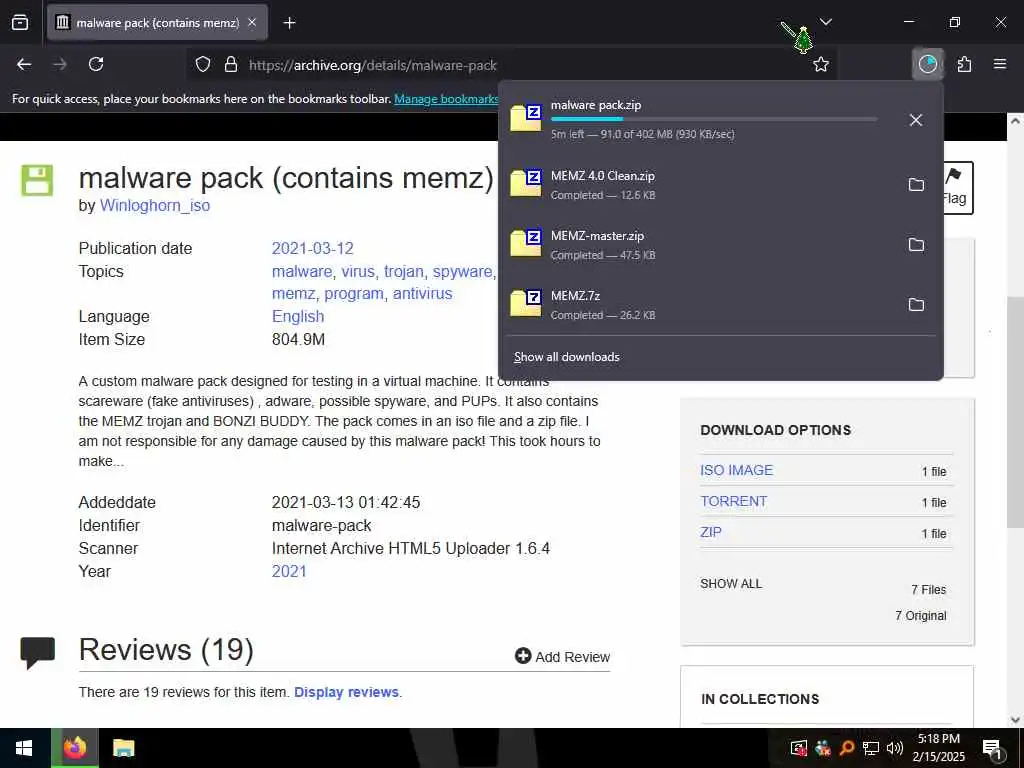Open the program topic link
Viewport: 1024px width, 768px height.
[x=353, y=295]
